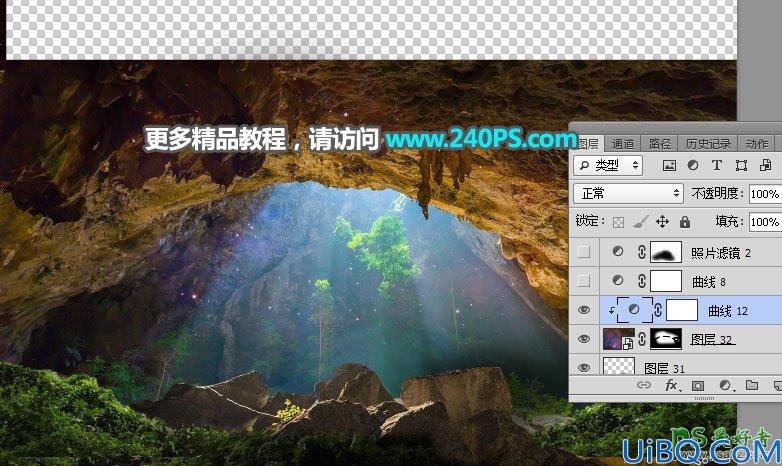
Task: Select mask thumbnail of 曲线 8
Action: coord(666,281)
